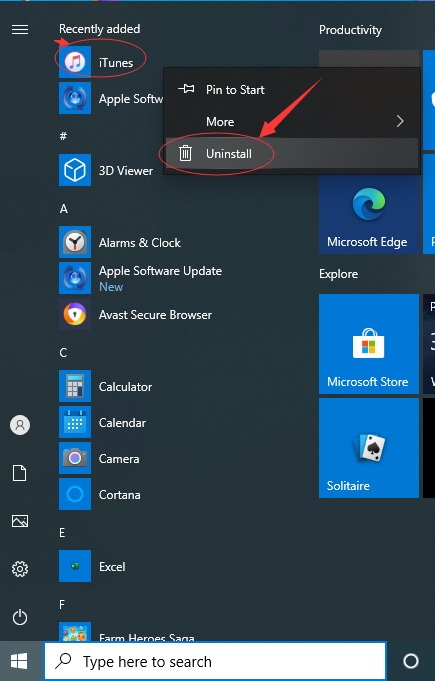
Task: Expand the hamburger menu icon
Action: click(20, 29)
